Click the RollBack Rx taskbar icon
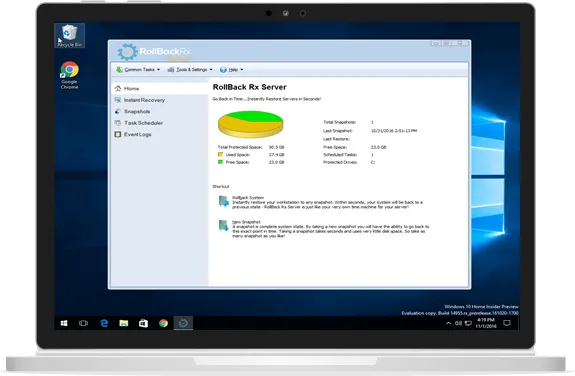575x376 pixels. [x=183, y=323]
